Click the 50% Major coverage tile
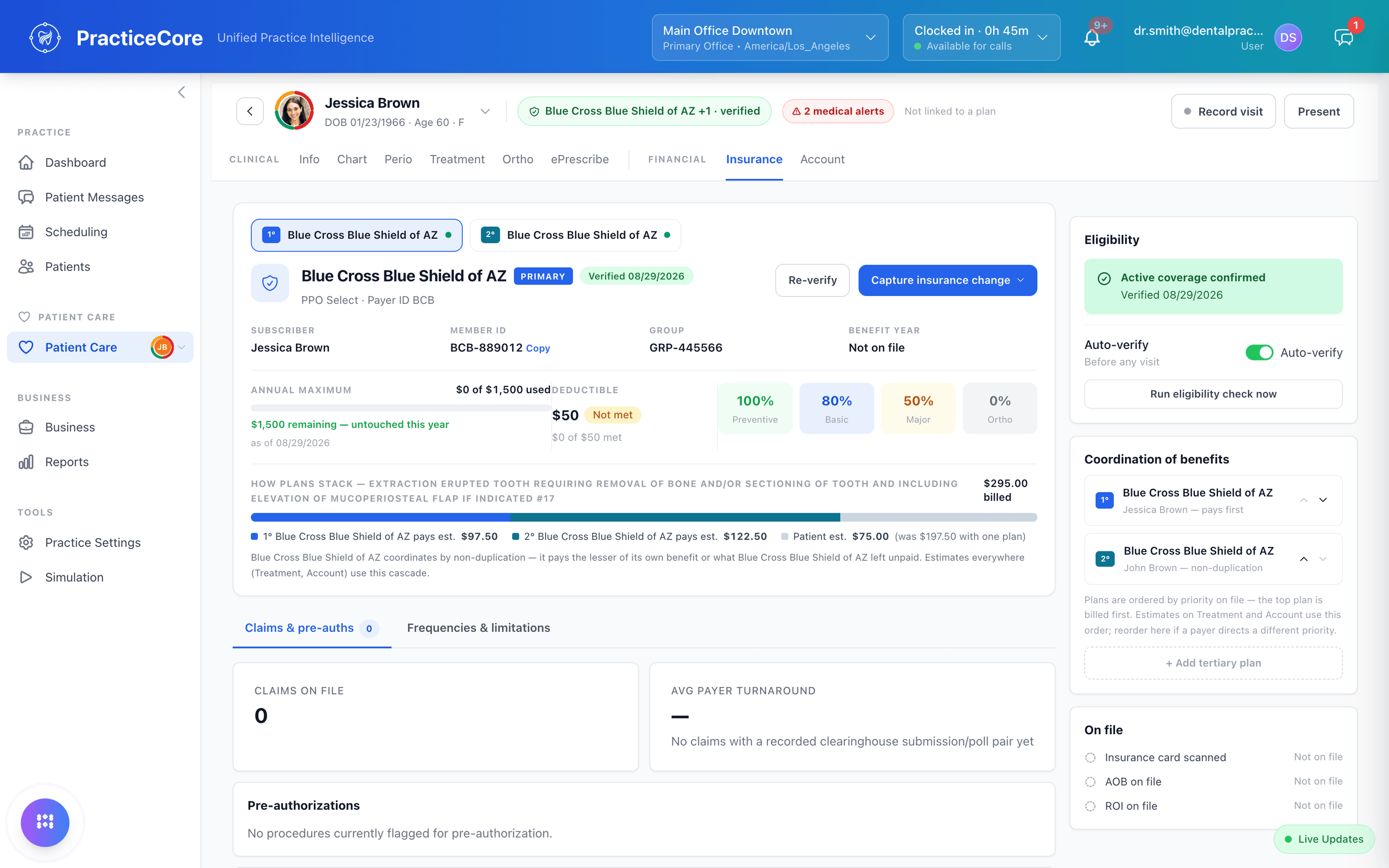 pyautogui.click(x=918, y=408)
